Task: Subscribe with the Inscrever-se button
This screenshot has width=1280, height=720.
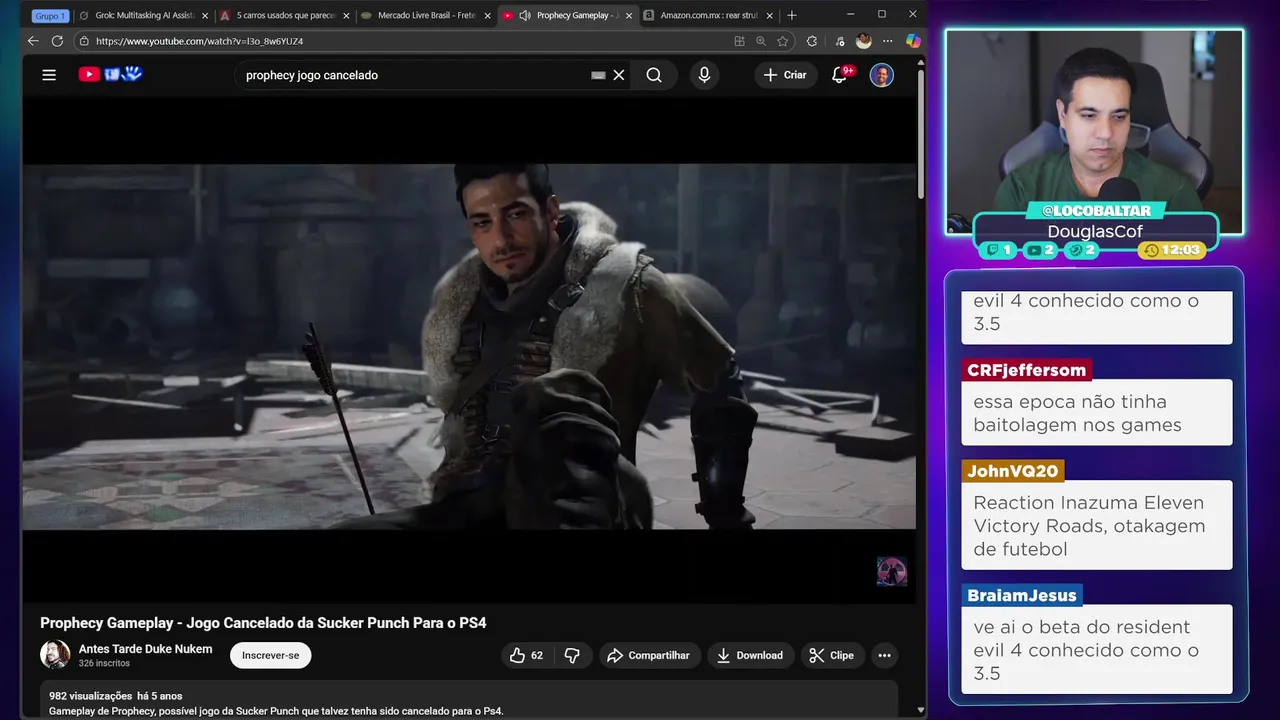Action: coord(270,655)
